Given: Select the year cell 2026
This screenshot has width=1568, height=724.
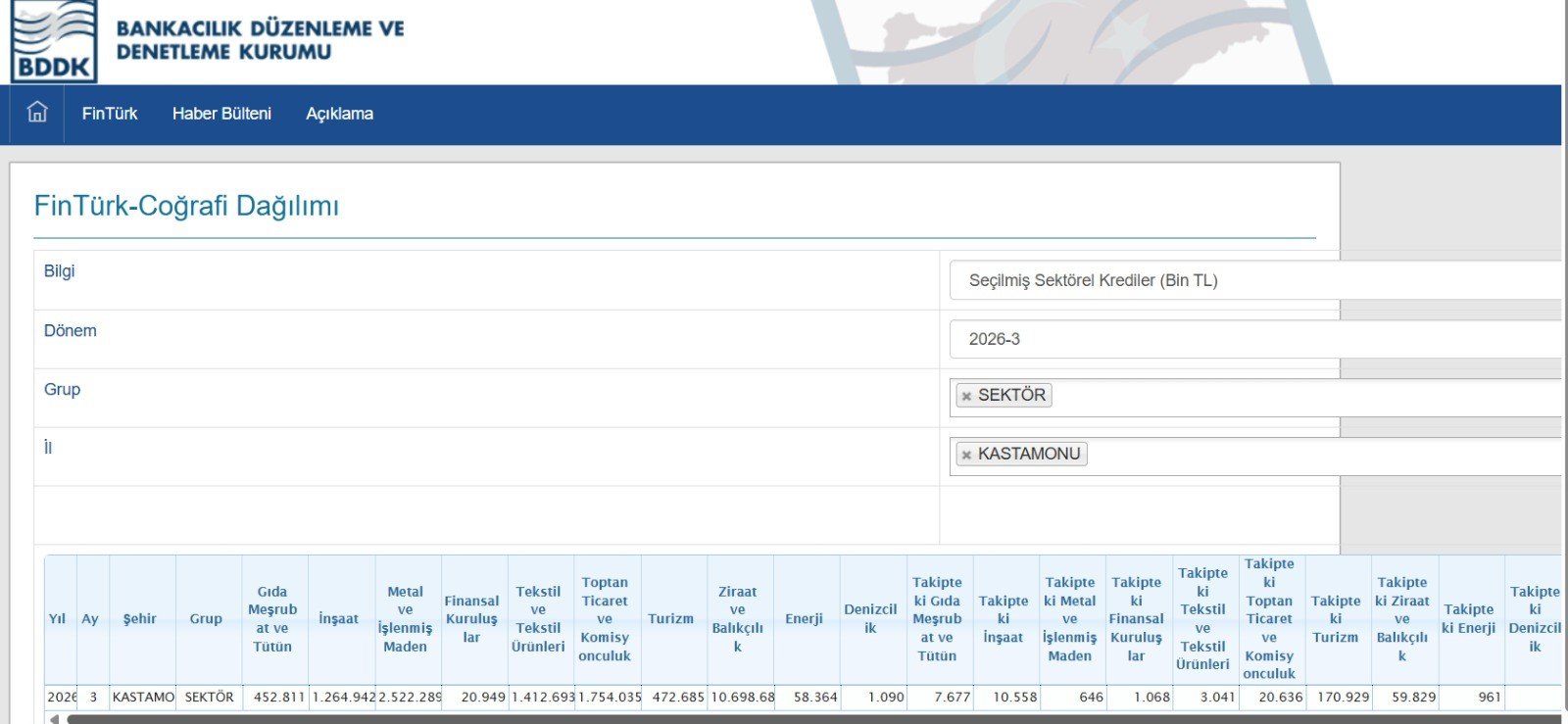Looking at the screenshot, I should point(61,698).
